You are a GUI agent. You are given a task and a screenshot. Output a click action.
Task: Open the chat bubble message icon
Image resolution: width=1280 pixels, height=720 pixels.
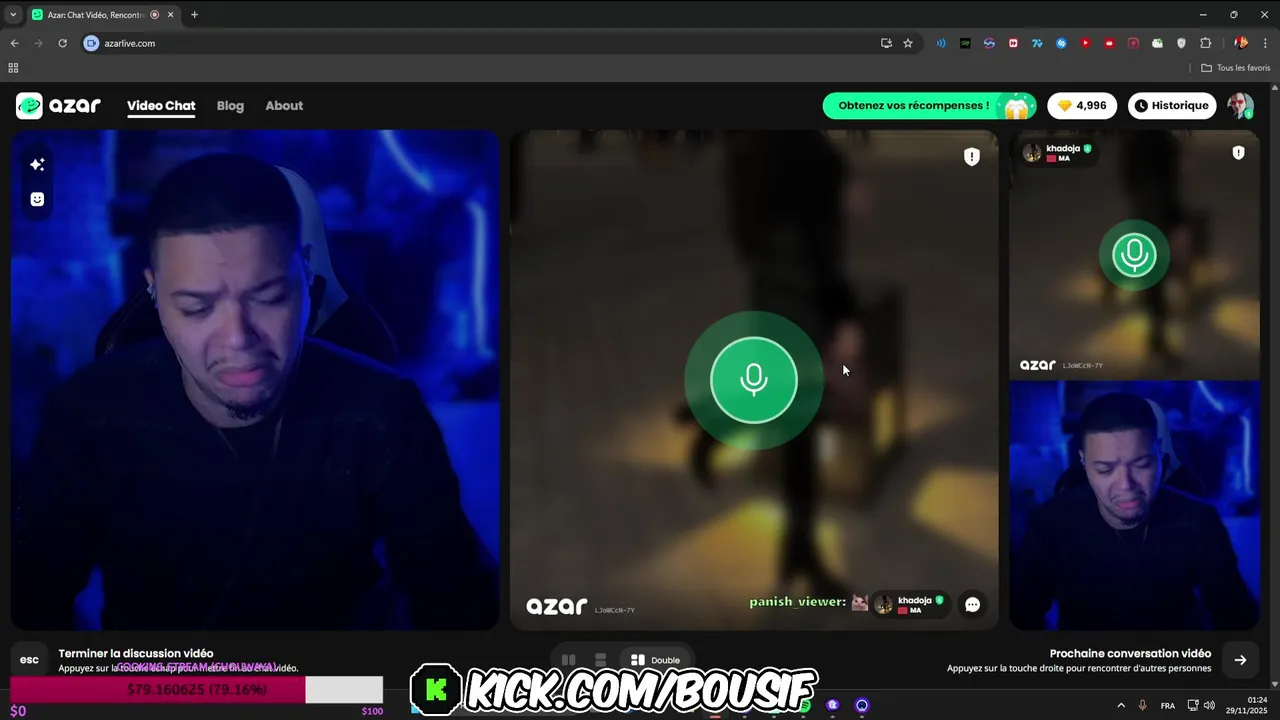tap(972, 604)
